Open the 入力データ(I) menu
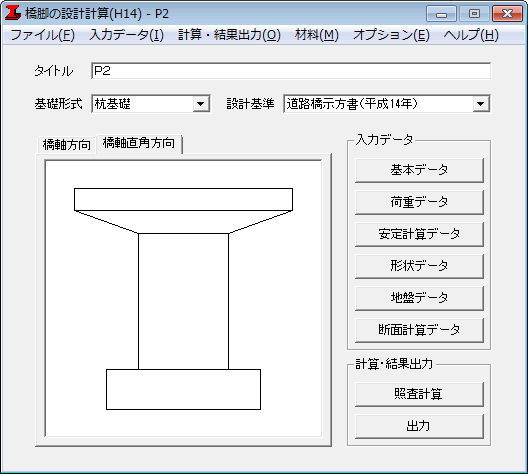The width and height of the screenshot is (528, 474). pyautogui.click(x=127, y=35)
